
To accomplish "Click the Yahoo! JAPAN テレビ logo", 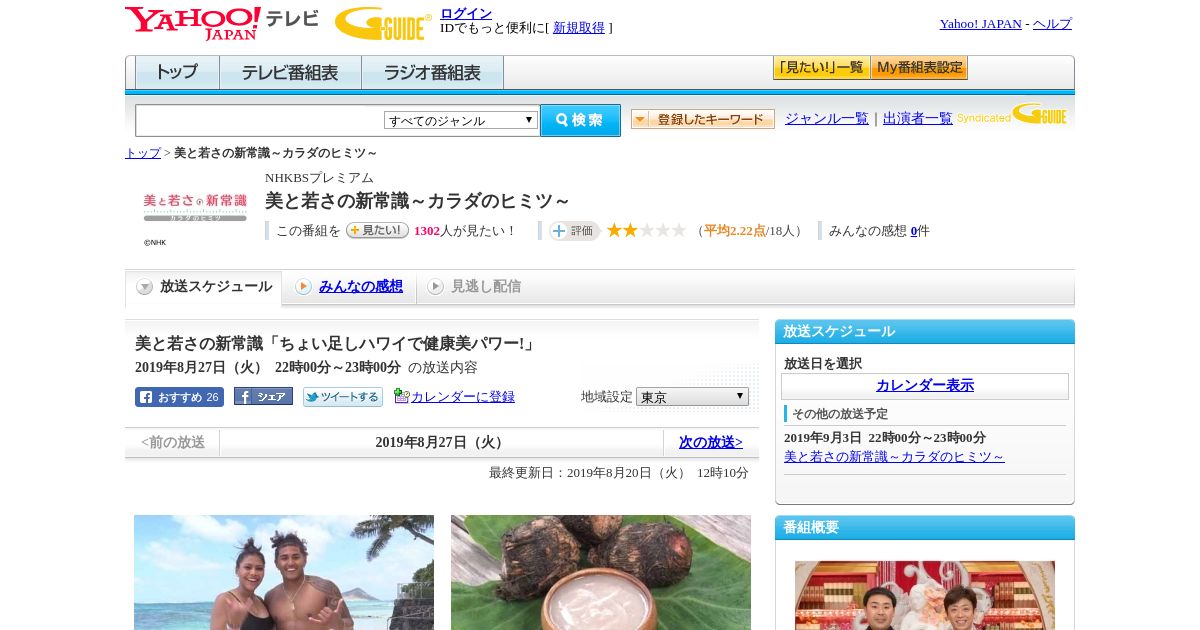I will [222, 23].
